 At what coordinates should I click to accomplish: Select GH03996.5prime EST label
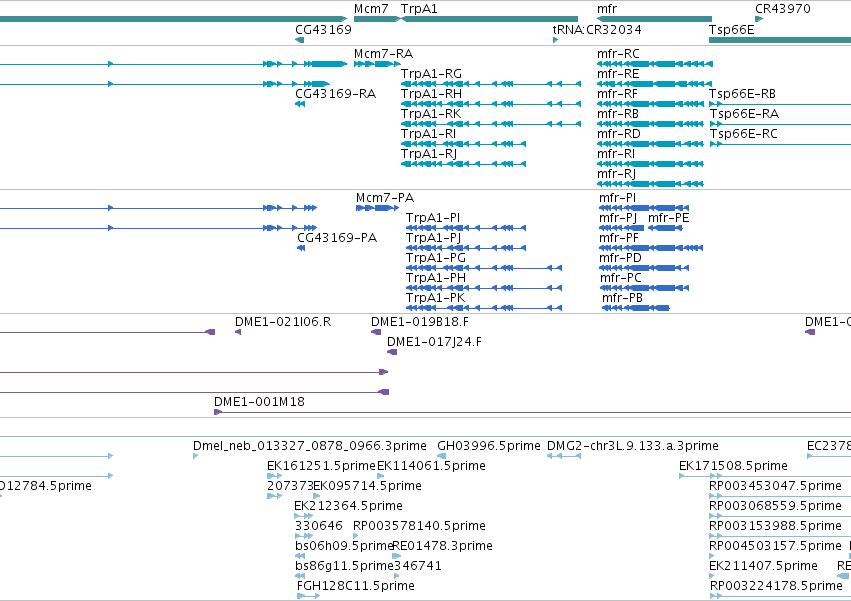tap(489, 446)
